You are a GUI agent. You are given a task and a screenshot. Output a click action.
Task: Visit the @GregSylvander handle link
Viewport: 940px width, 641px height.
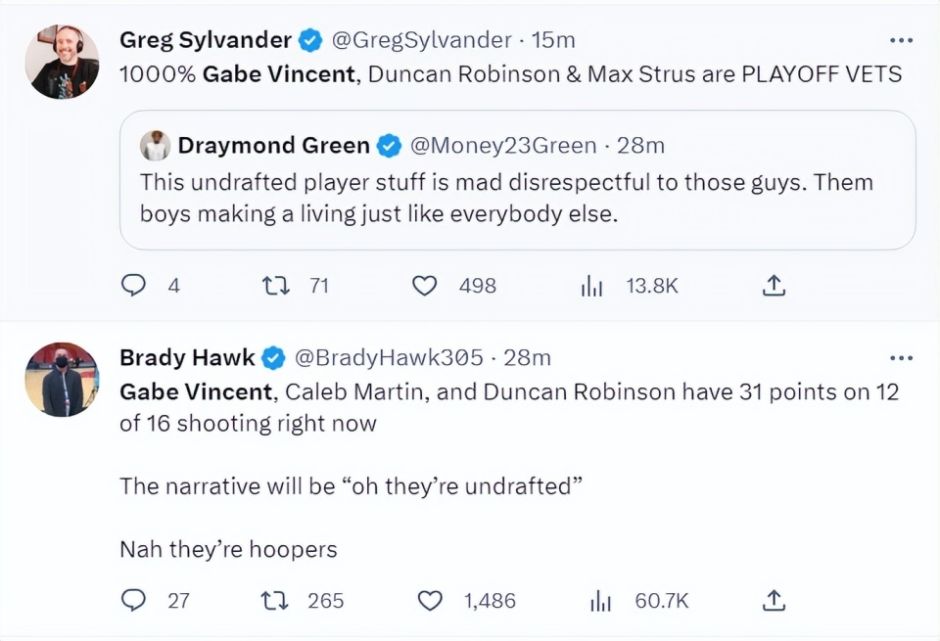420,41
